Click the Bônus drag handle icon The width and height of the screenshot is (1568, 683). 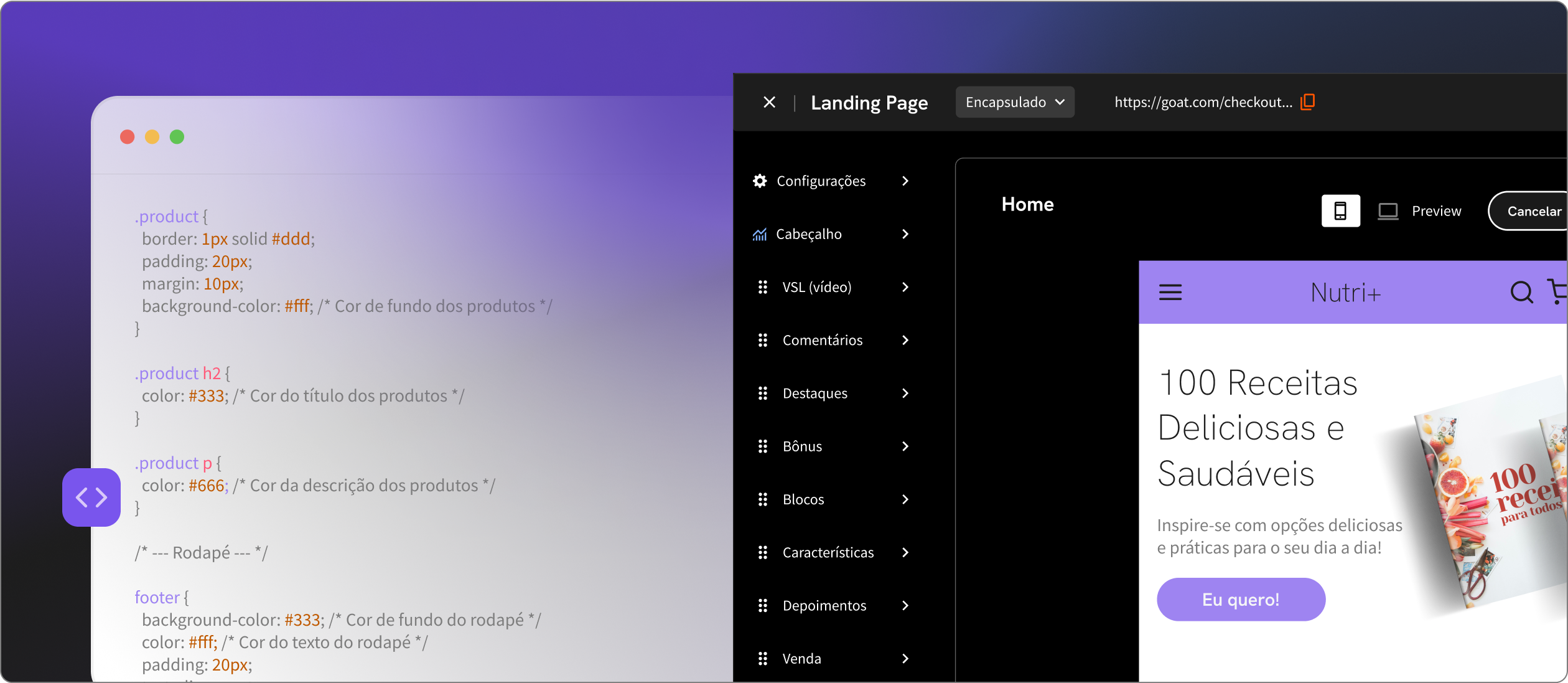(763, 446)
